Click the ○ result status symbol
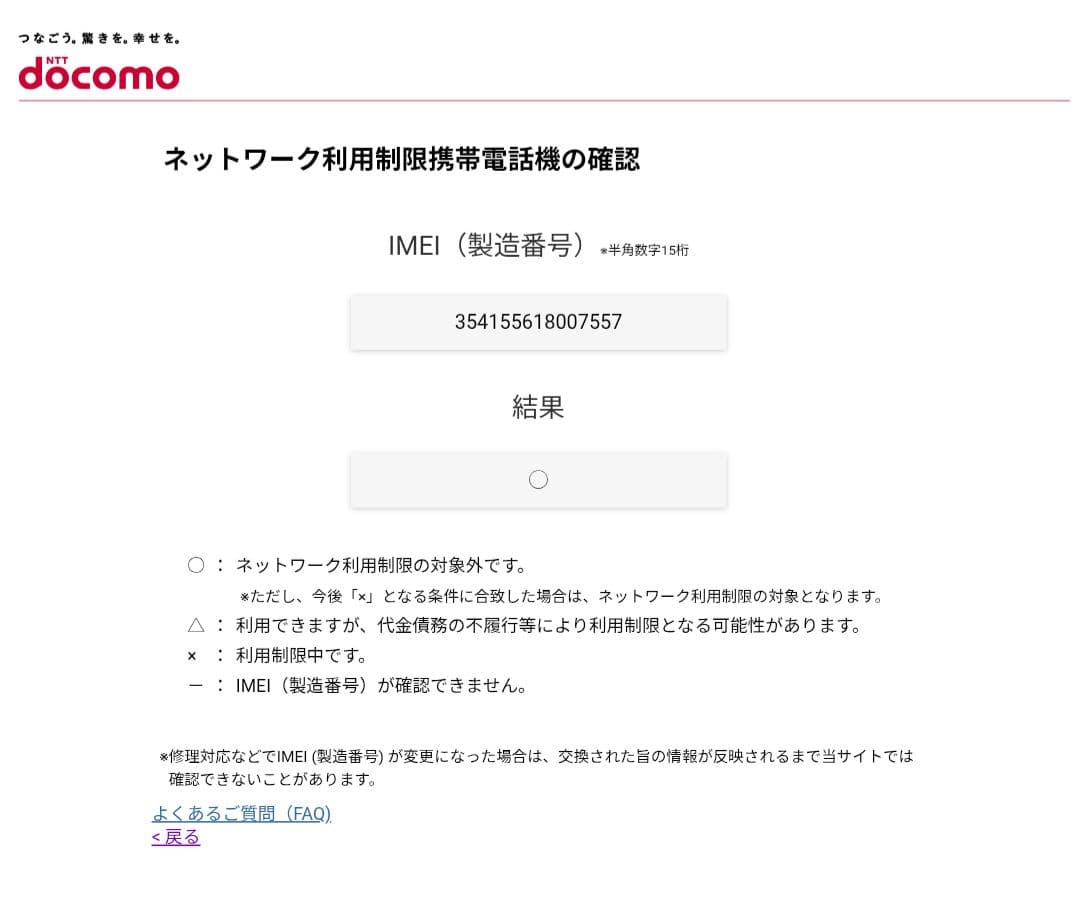Screen dimensions: 1080x904 (x=539, y=479)
